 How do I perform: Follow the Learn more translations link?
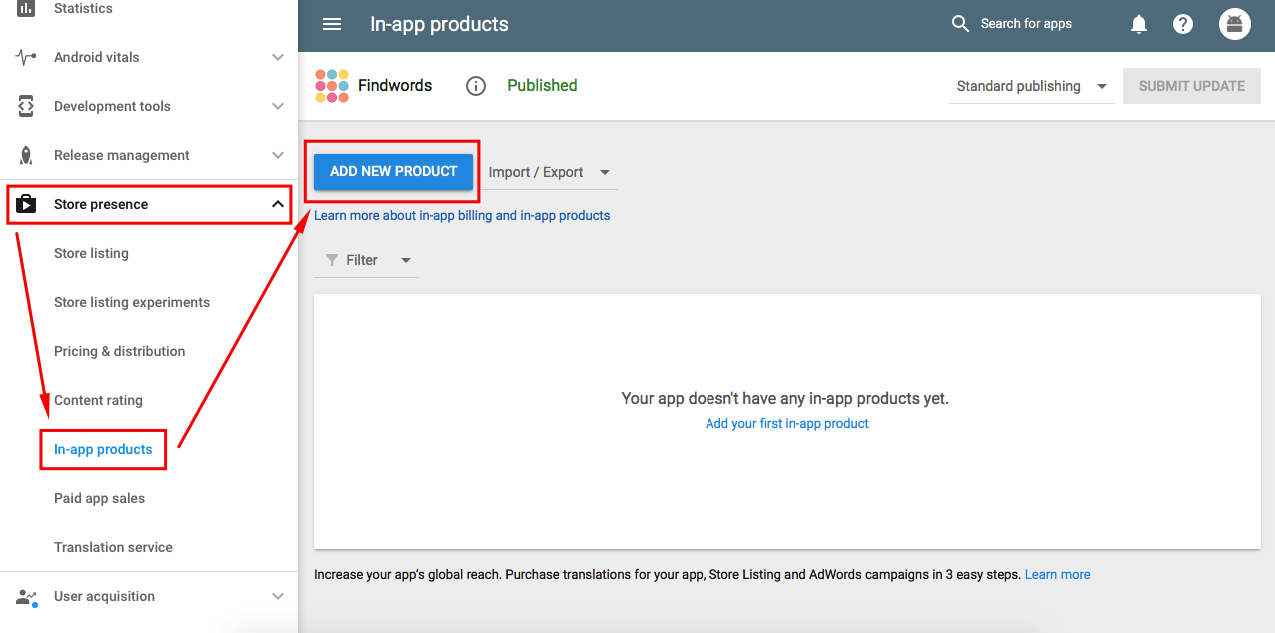point(1057,575)
